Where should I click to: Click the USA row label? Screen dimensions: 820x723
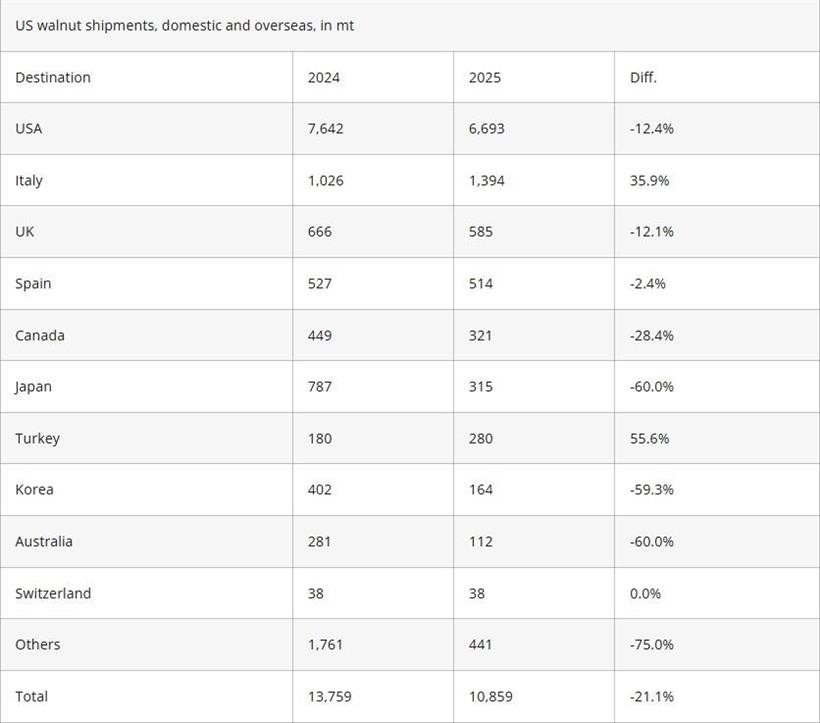[x=29, y=129]
